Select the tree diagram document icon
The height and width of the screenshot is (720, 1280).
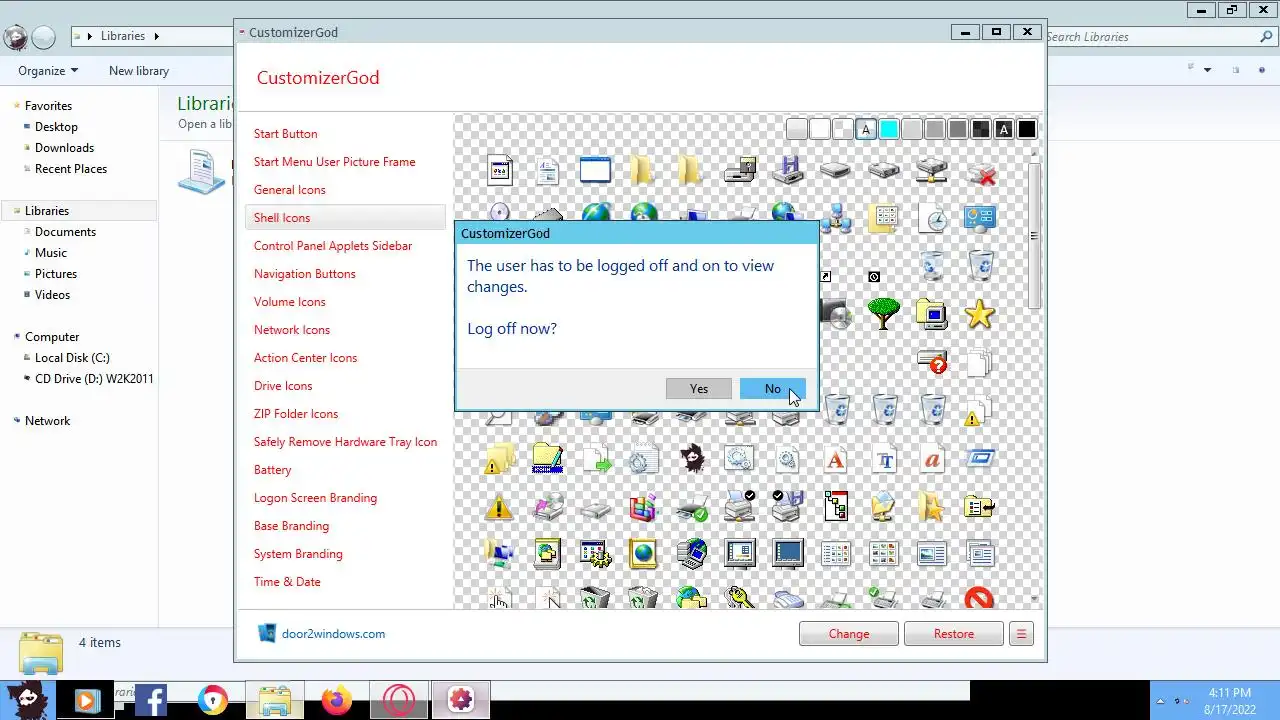coord(835,506)
